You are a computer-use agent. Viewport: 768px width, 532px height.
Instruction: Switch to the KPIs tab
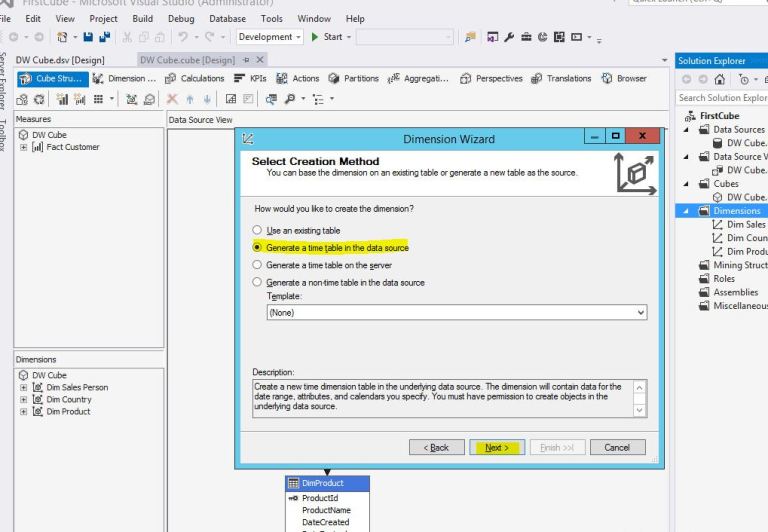250,78
